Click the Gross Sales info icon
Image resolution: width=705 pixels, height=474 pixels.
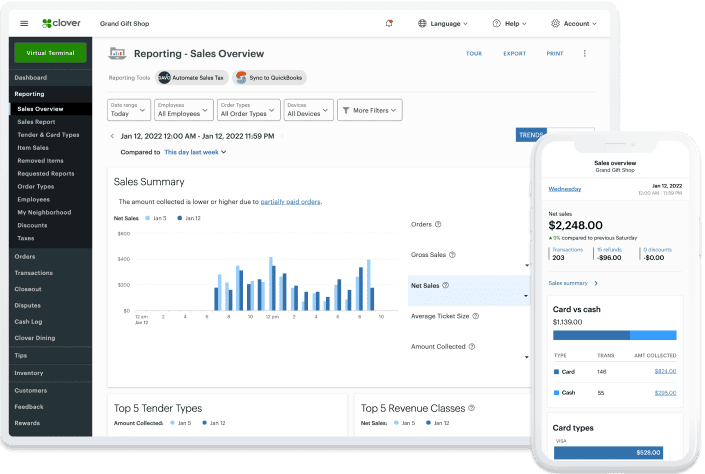pos(452,255)
